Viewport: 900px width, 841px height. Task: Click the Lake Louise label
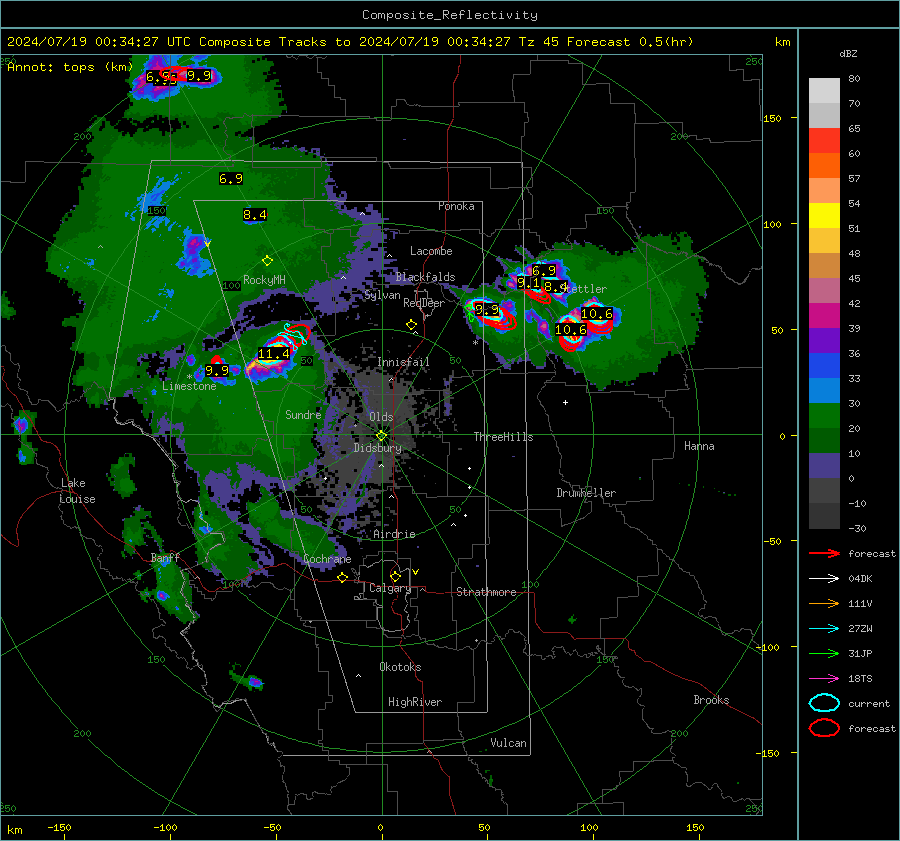pos(77,491)
